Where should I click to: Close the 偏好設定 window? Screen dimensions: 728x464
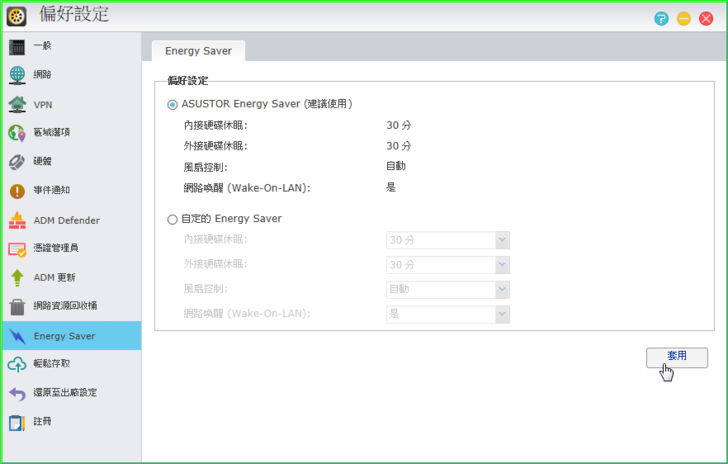pyautogui.click(x=706, y=19)
